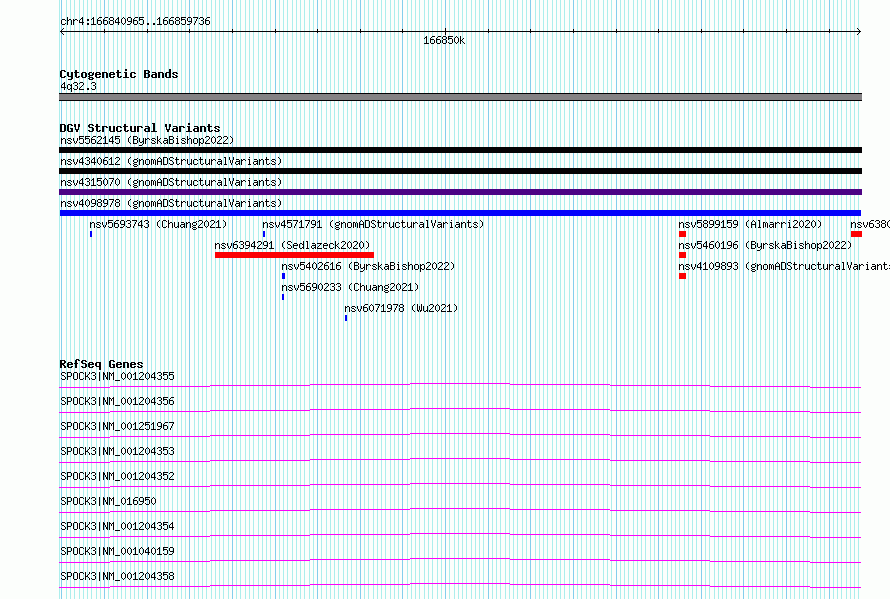Select the Cytogenetic Bands track heading
890x599 pixels.
coord(119,74)
